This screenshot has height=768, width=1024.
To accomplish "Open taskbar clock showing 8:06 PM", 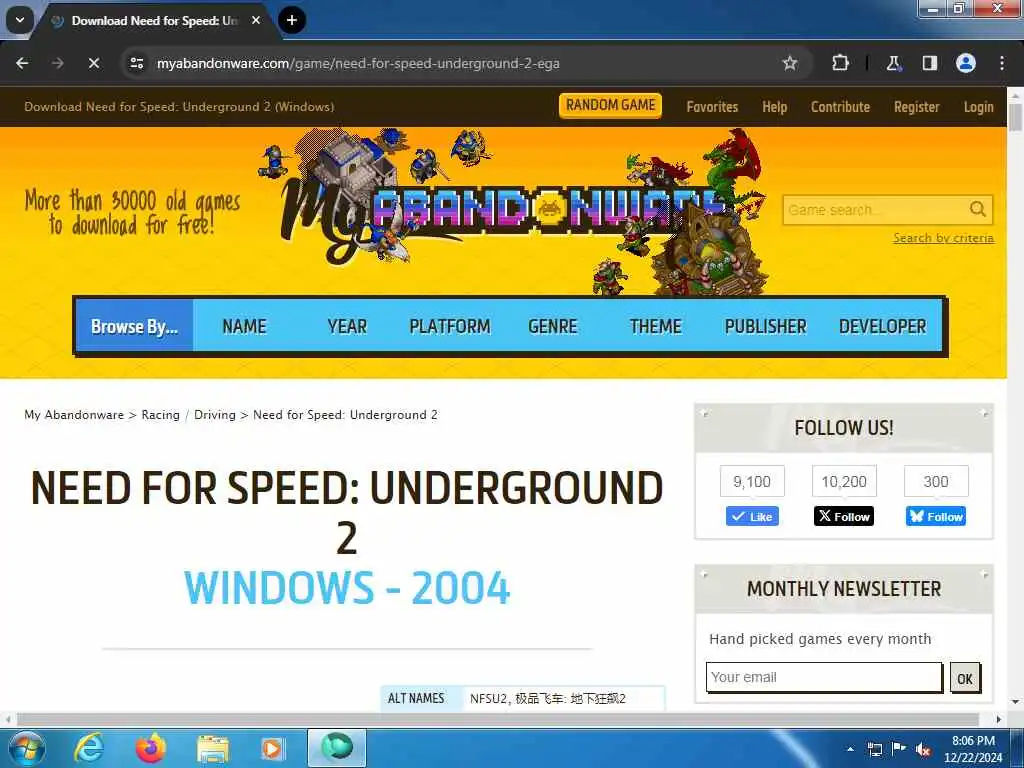I will coord(973,748).
